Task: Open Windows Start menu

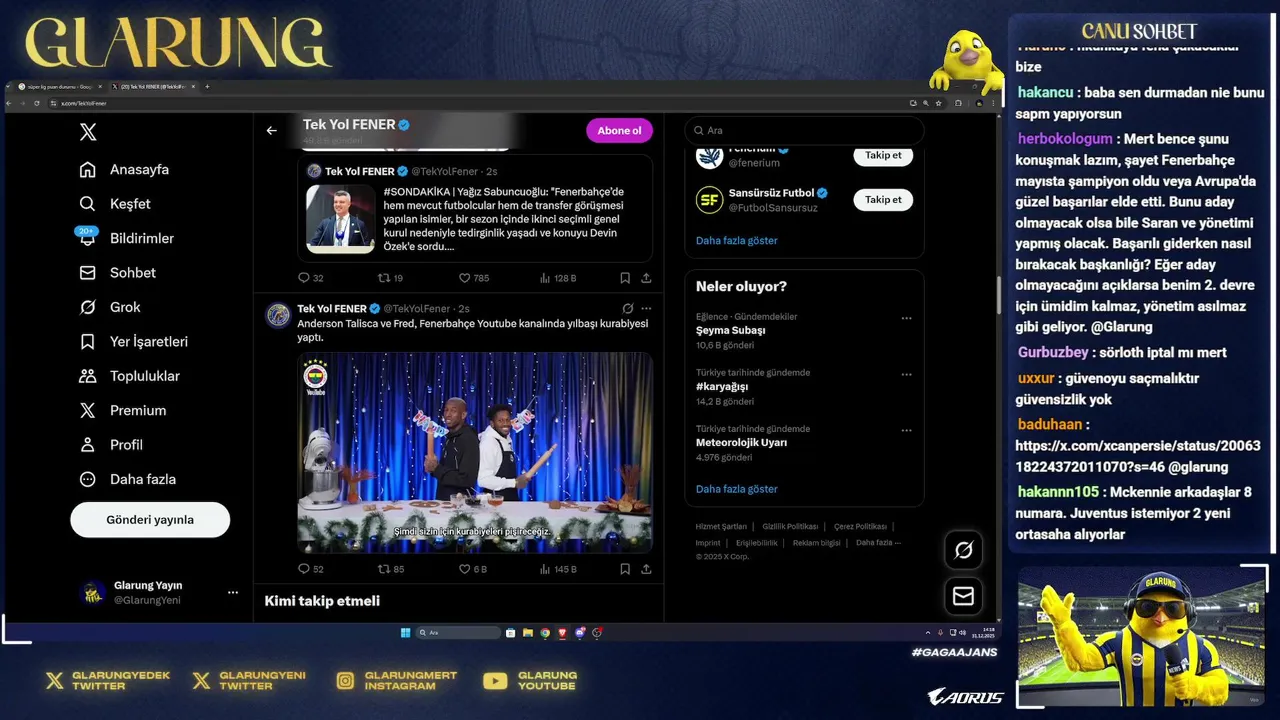Action: pos(405,633)
